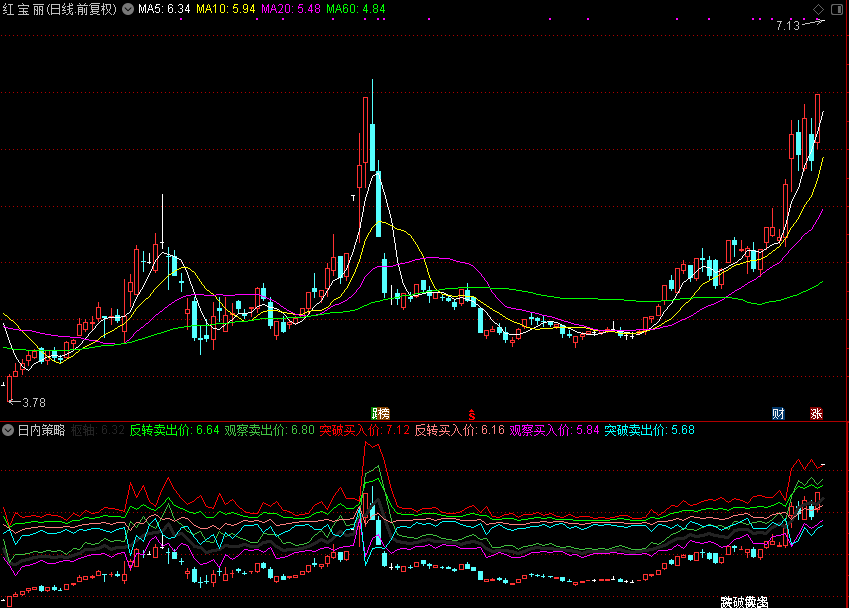Open dropdown next to 红宝丽 chart title
The image size is (849, 608).
click(x=127, y=9)
